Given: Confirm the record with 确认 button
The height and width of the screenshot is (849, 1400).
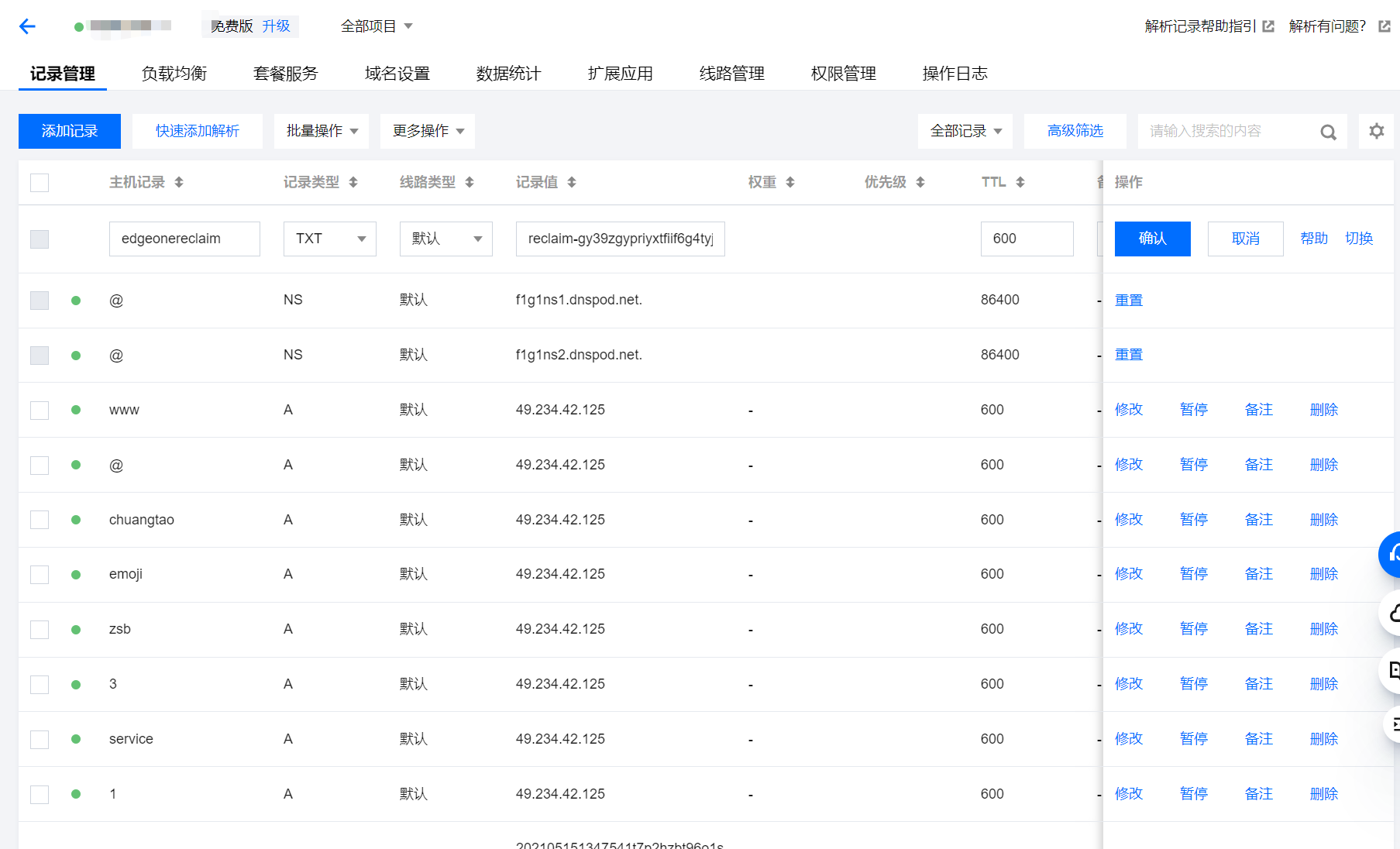Looking at the screenshot, I should (1153, 239).
